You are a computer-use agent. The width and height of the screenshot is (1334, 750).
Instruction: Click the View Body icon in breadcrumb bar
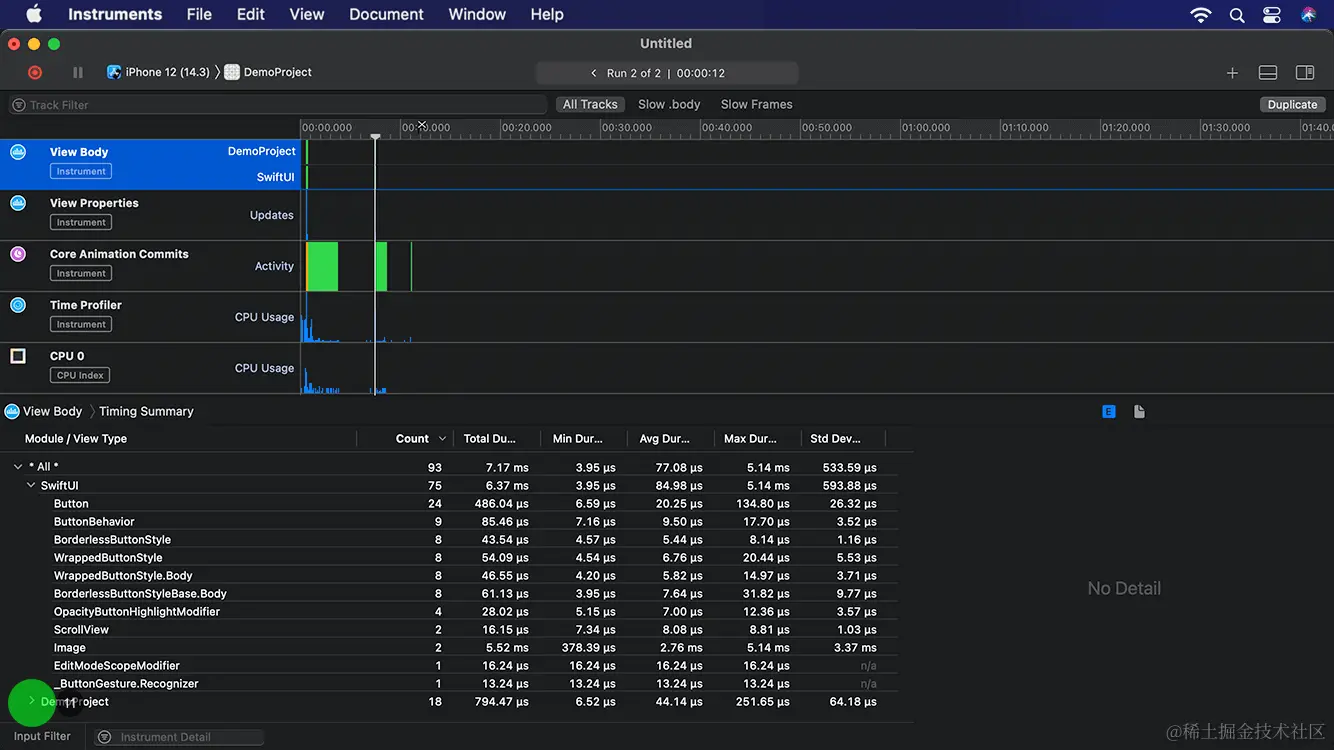pos(12,411)
